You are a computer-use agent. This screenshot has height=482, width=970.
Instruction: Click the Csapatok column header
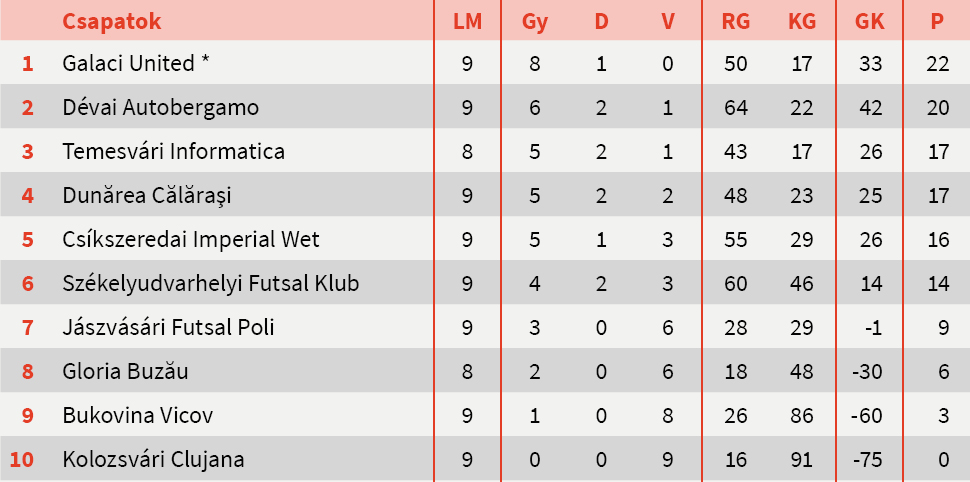pos(111,21)
